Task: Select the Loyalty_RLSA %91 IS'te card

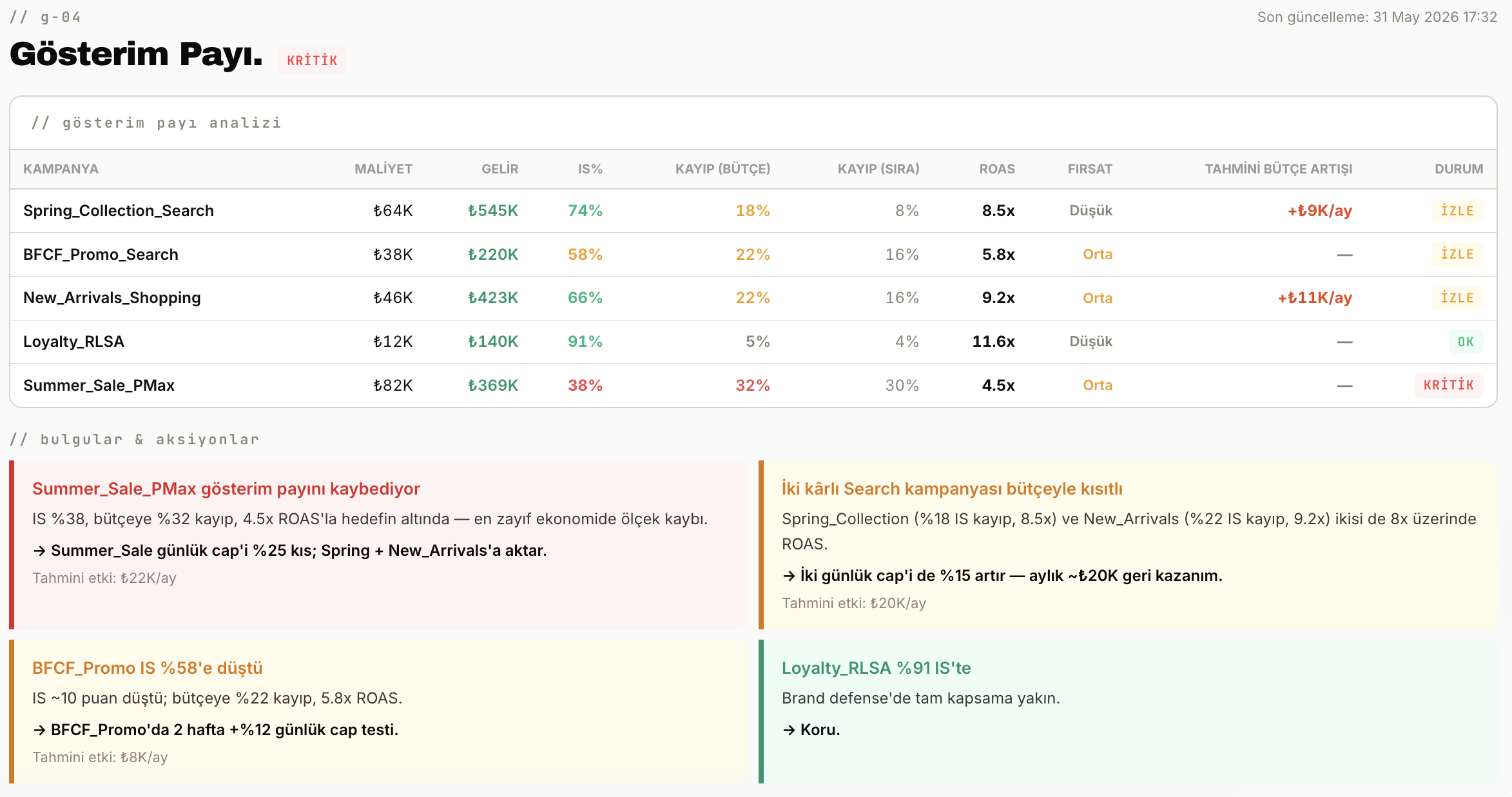Action: [1128, 712]
